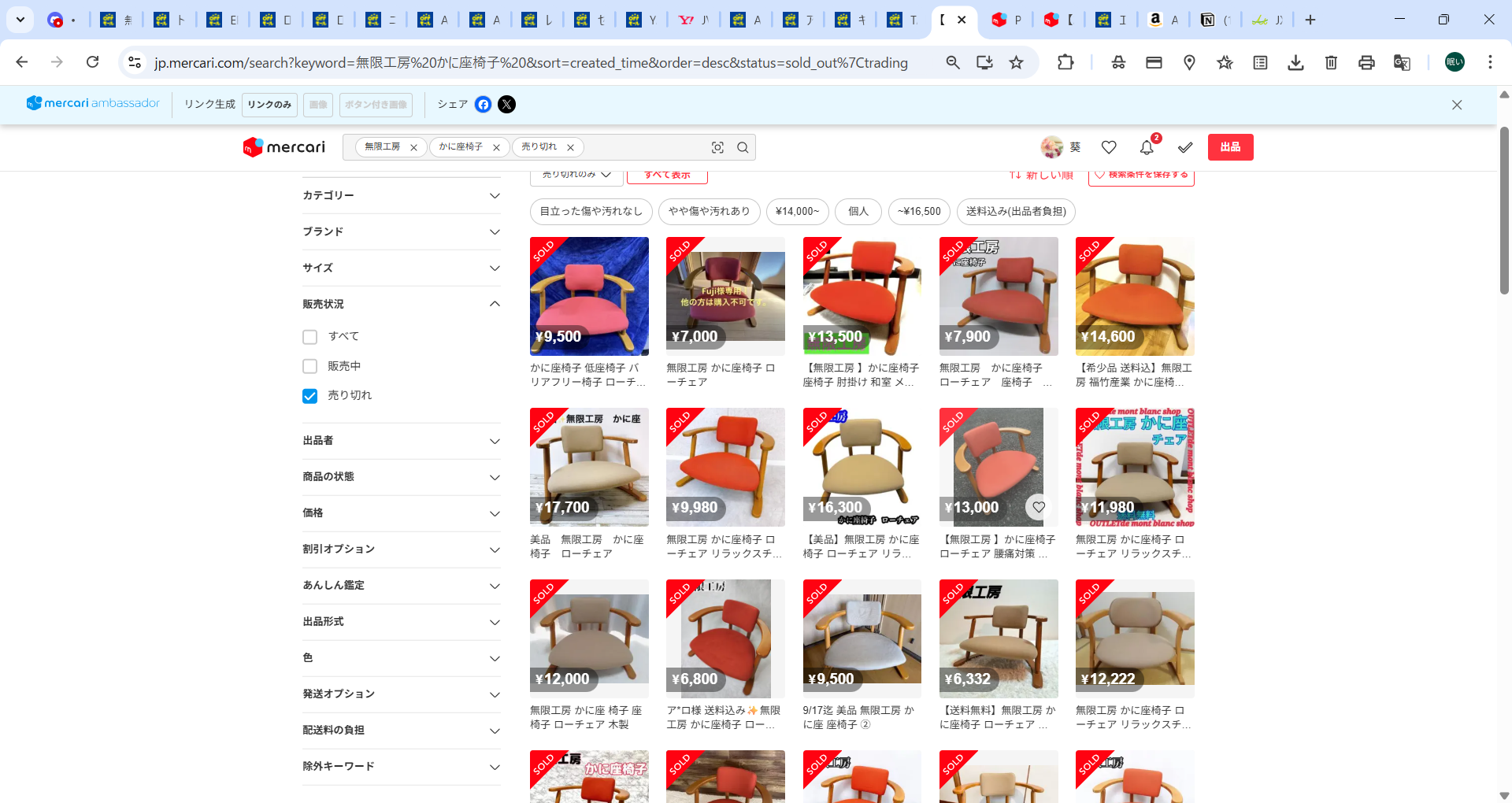The width and height of the screenshot is (1512, 803).
Task: Bookmark this page with the star icon
Action: pos(1017,62)
